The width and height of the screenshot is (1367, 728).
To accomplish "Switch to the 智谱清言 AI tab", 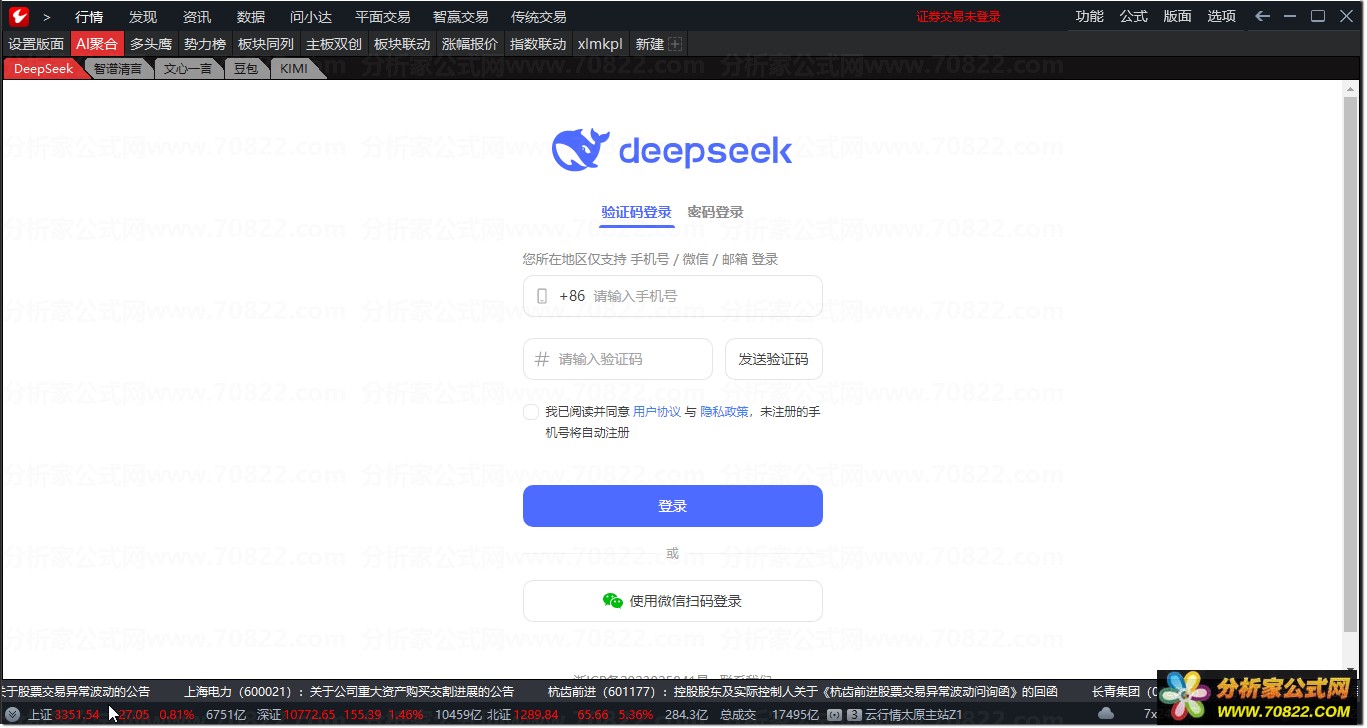I will [118, 69].
